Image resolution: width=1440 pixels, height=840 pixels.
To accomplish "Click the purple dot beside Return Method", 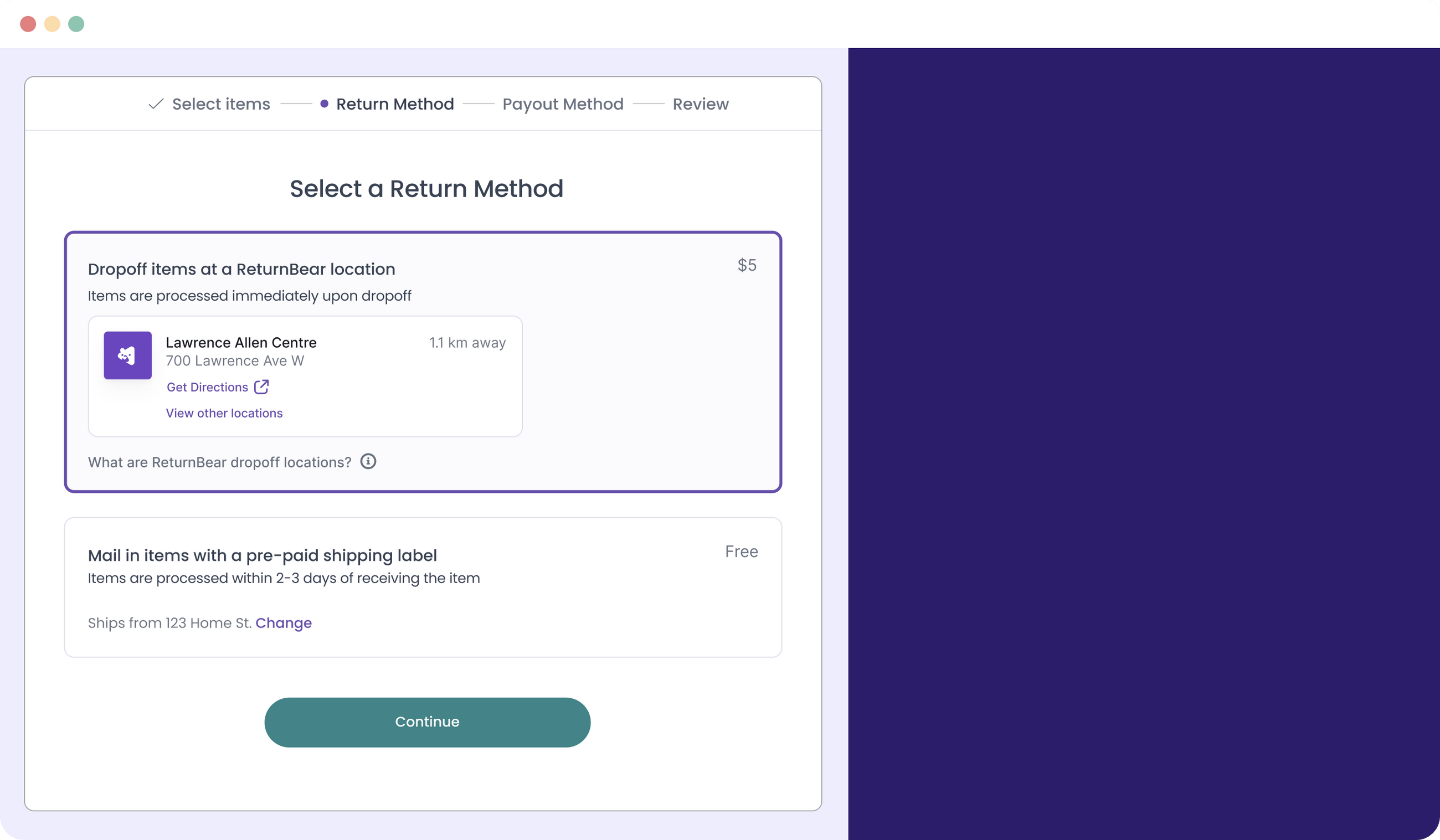I will (324, 104).
